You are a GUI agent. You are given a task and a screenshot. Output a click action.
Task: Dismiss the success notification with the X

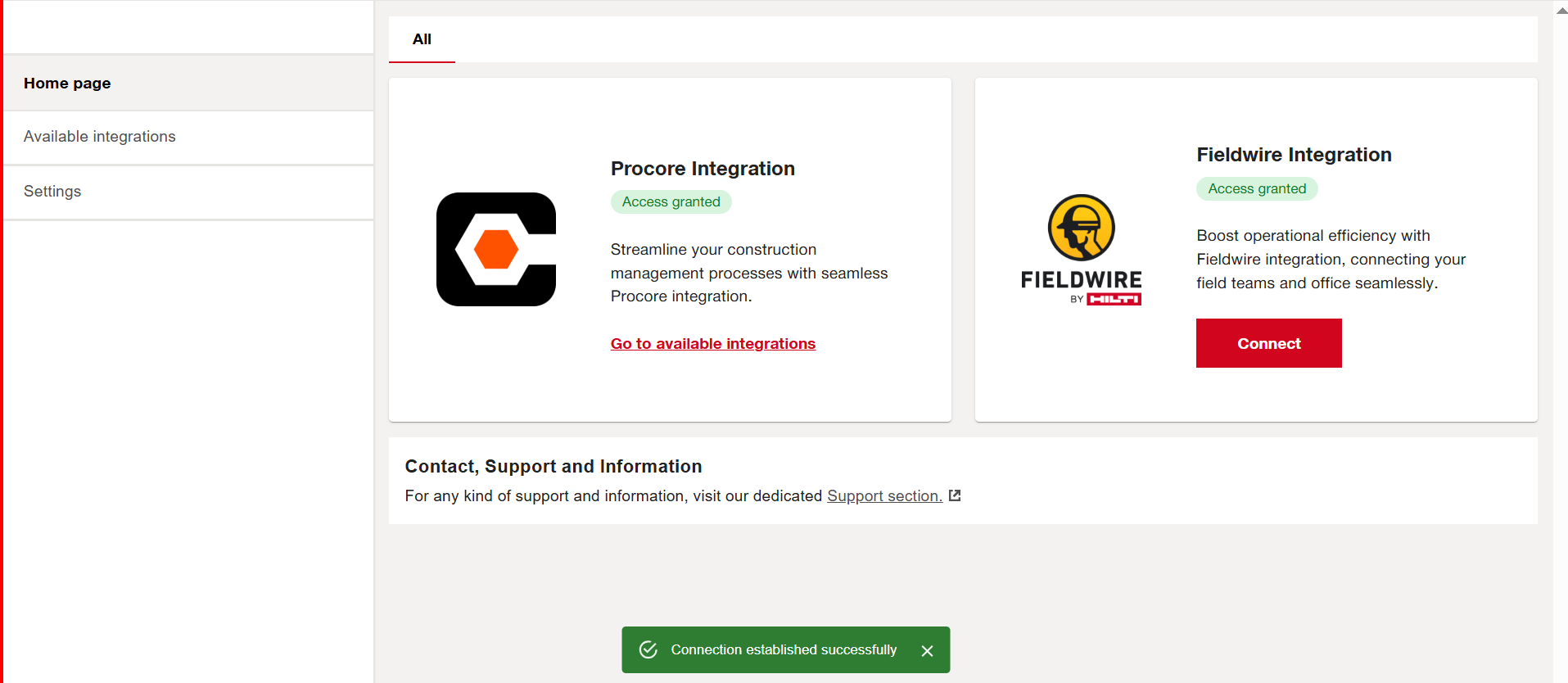coord(927,650)
